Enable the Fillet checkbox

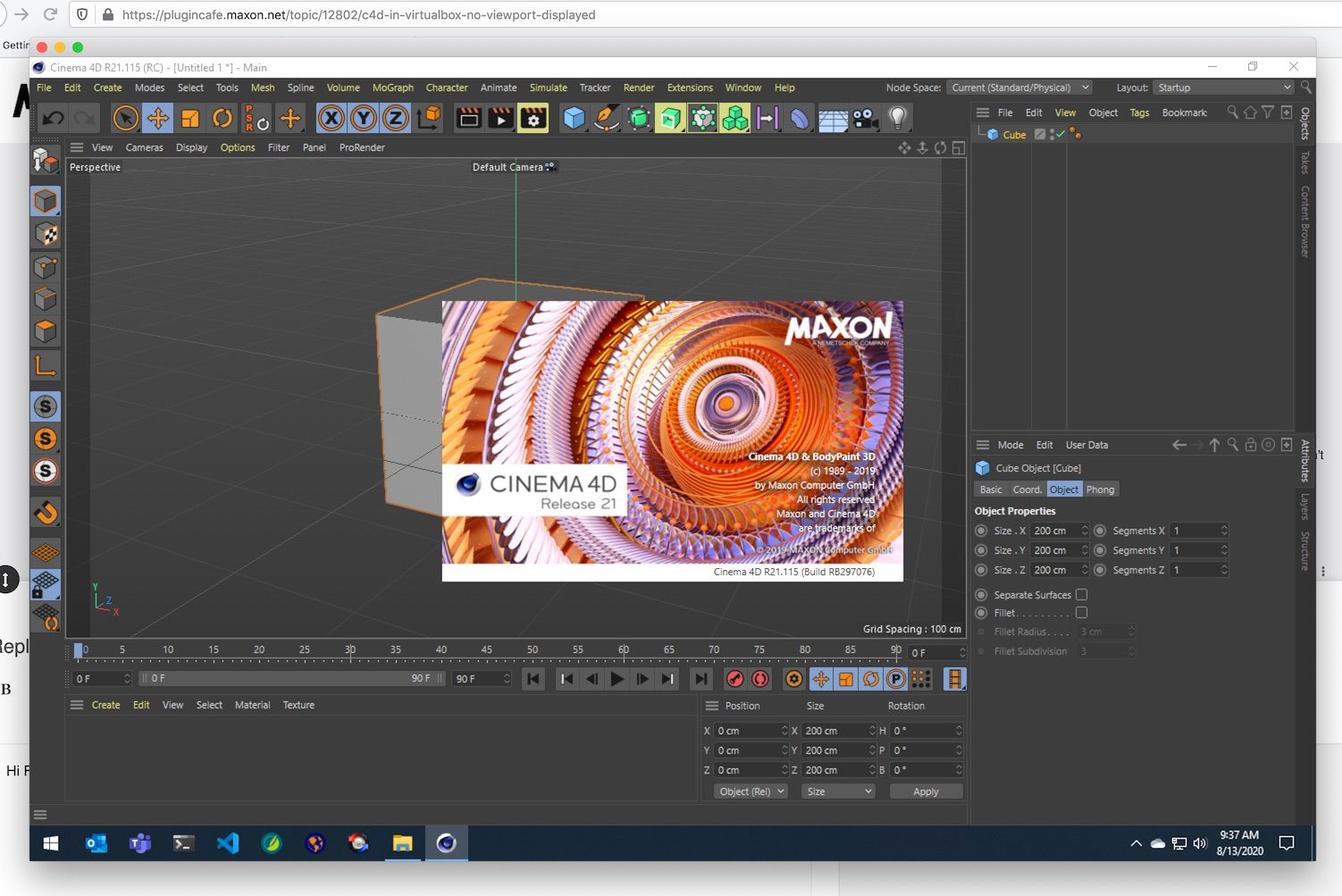tap(1081, 613)
